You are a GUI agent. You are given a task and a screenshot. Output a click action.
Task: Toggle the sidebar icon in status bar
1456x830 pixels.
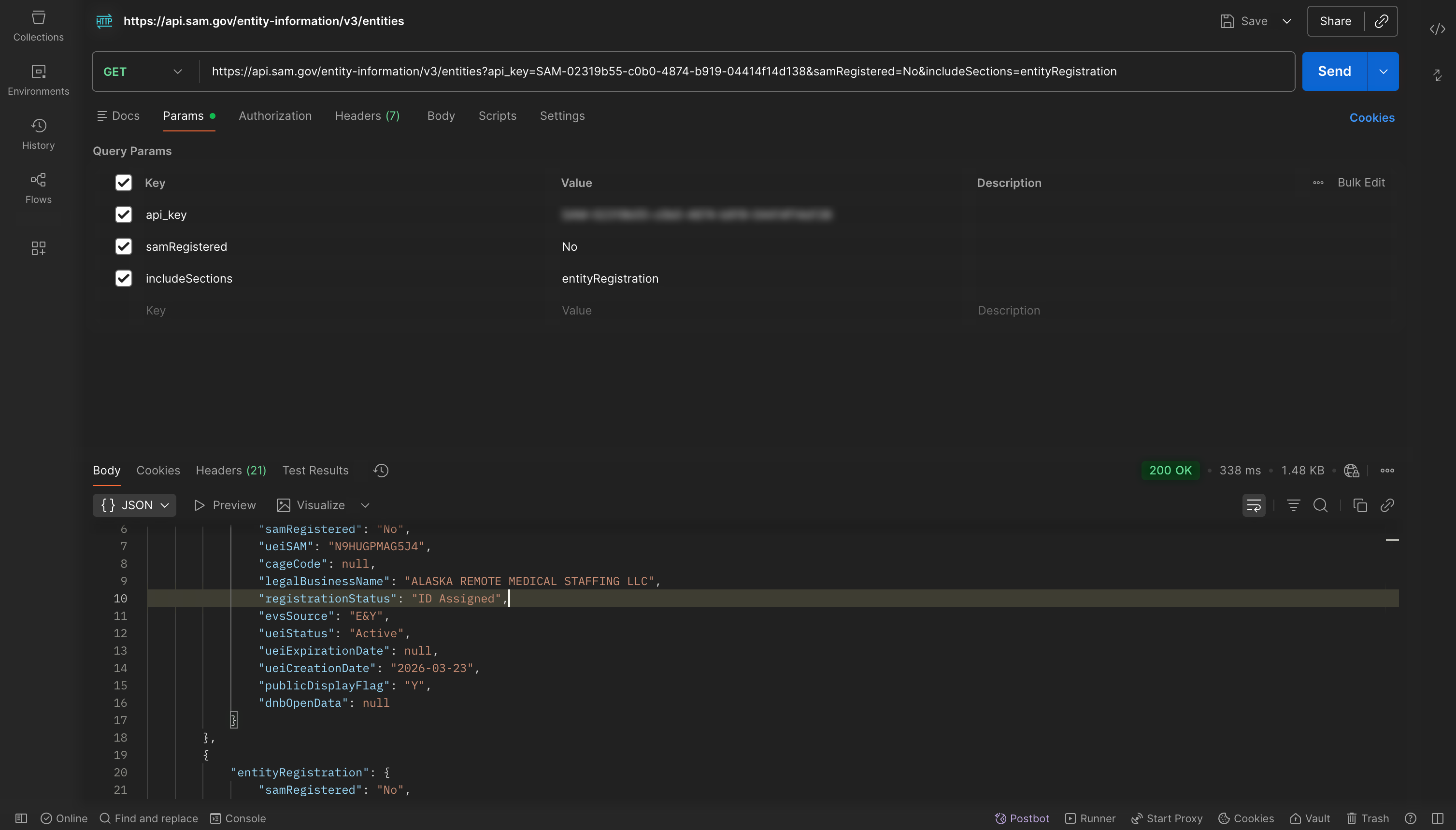21,818
